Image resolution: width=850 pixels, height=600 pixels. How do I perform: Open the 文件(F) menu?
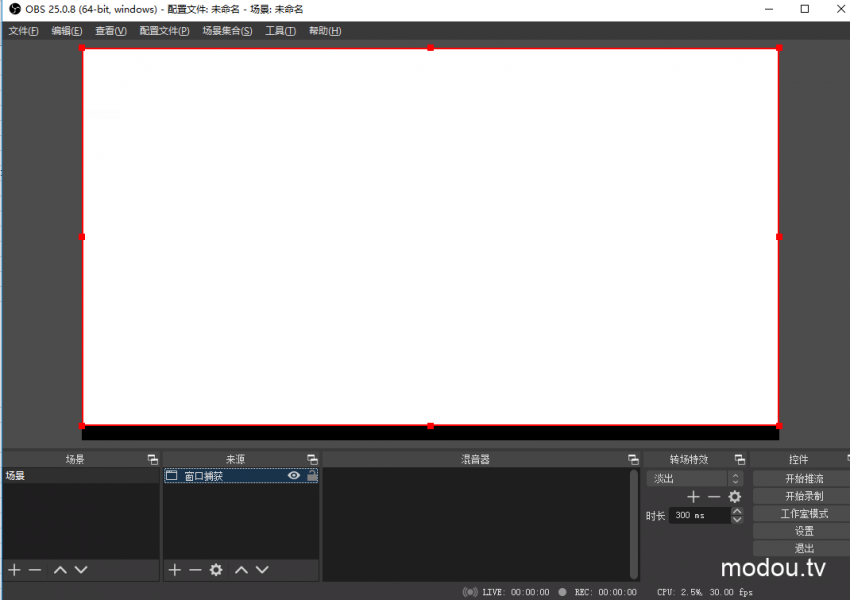click(23, 31)
